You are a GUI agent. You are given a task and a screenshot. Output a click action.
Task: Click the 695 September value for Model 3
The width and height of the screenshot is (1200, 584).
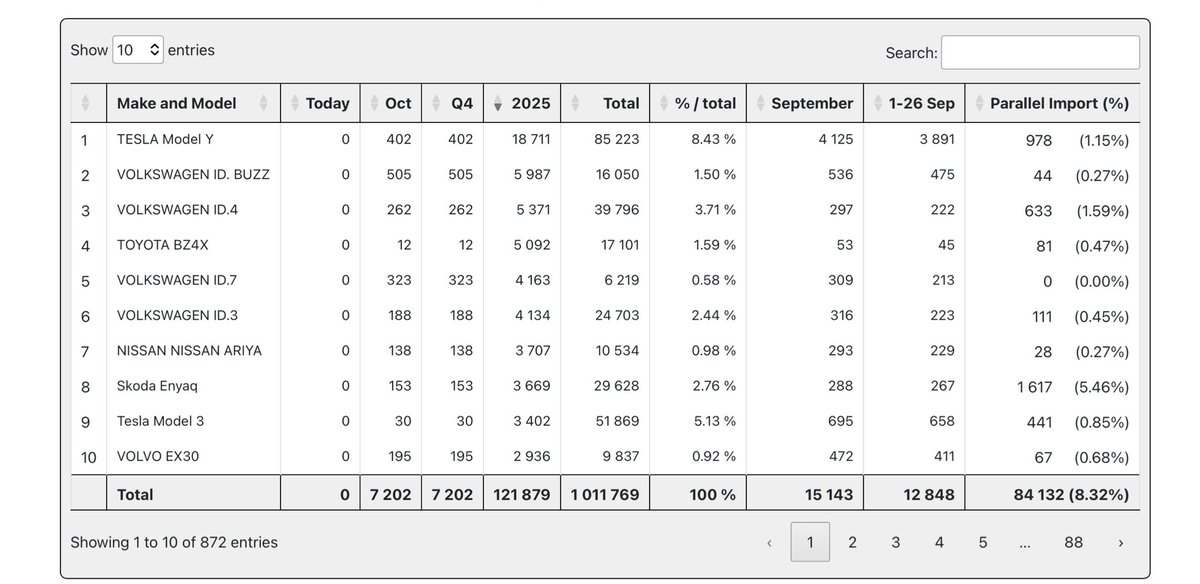click(840, 421)
